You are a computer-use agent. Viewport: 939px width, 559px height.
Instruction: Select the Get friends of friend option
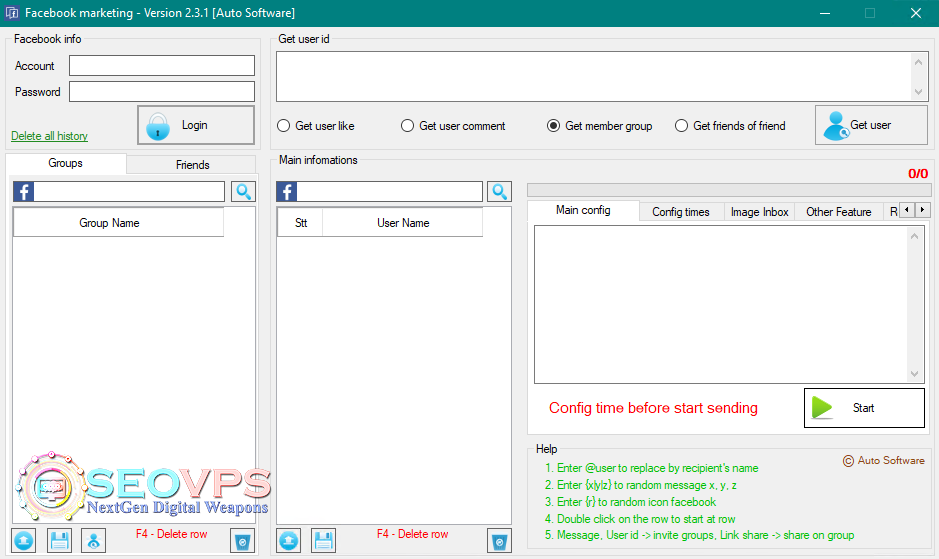tap(730, 126)
